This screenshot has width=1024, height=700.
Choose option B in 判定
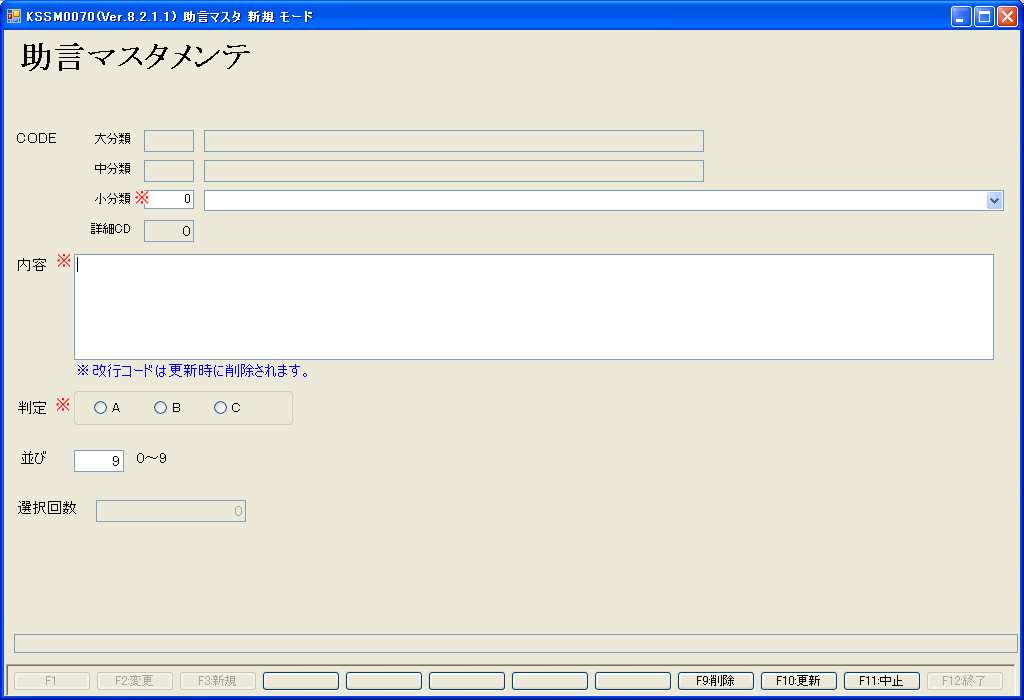[161, 408]
